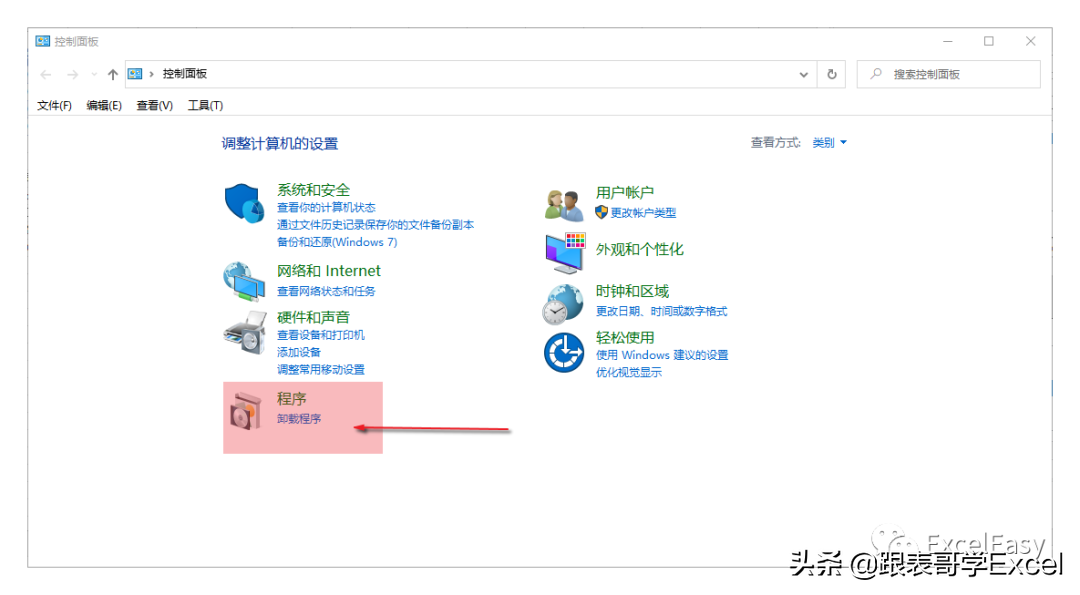Open the 硬件和声音 category link
Image resolution: width=1080 pixels, height=595 pixels.
coord(313,317)
